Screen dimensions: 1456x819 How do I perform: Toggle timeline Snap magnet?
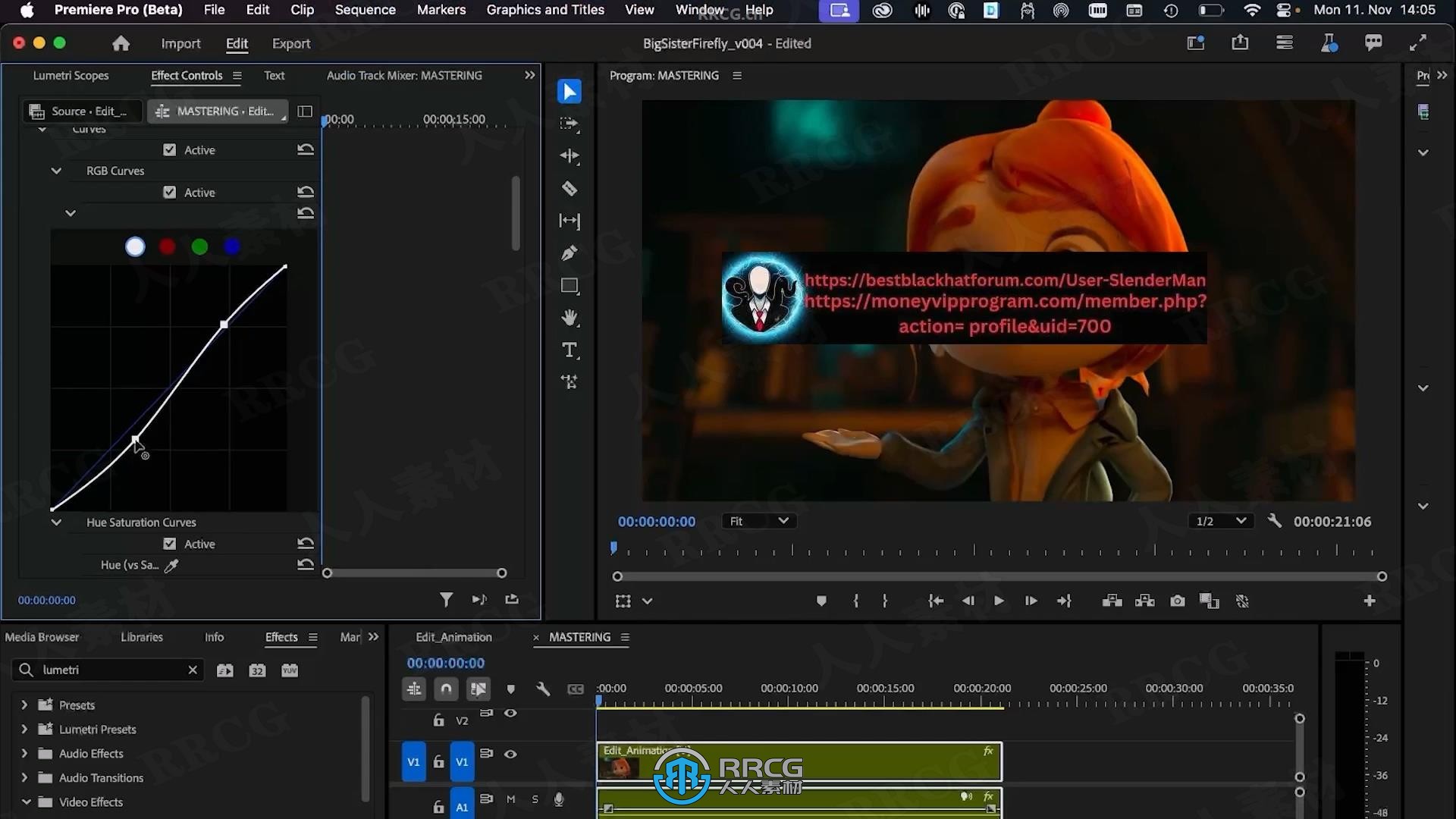coord(446,689)
